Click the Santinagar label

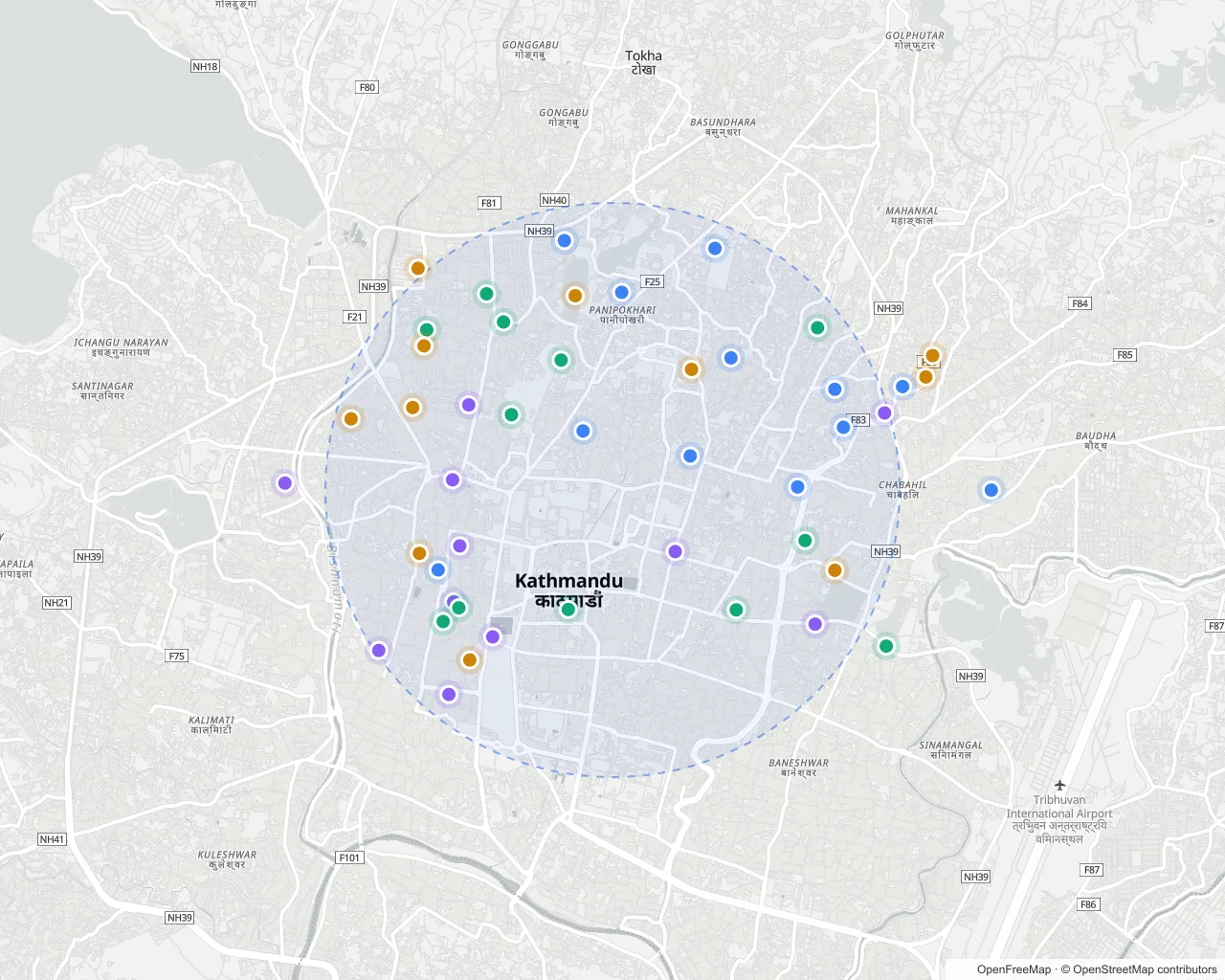[x=102, y=390]
